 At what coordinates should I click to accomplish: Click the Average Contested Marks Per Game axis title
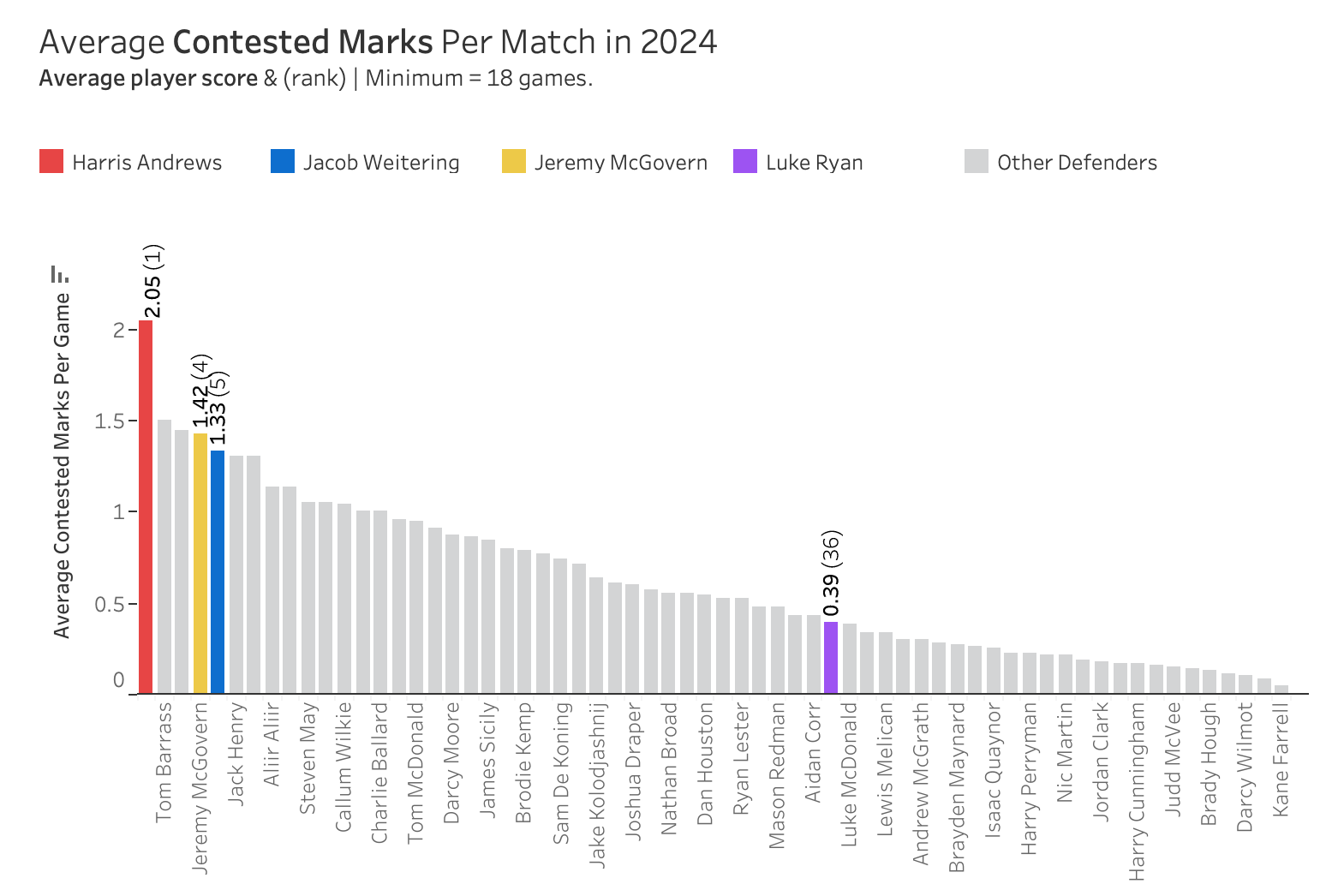62,466
